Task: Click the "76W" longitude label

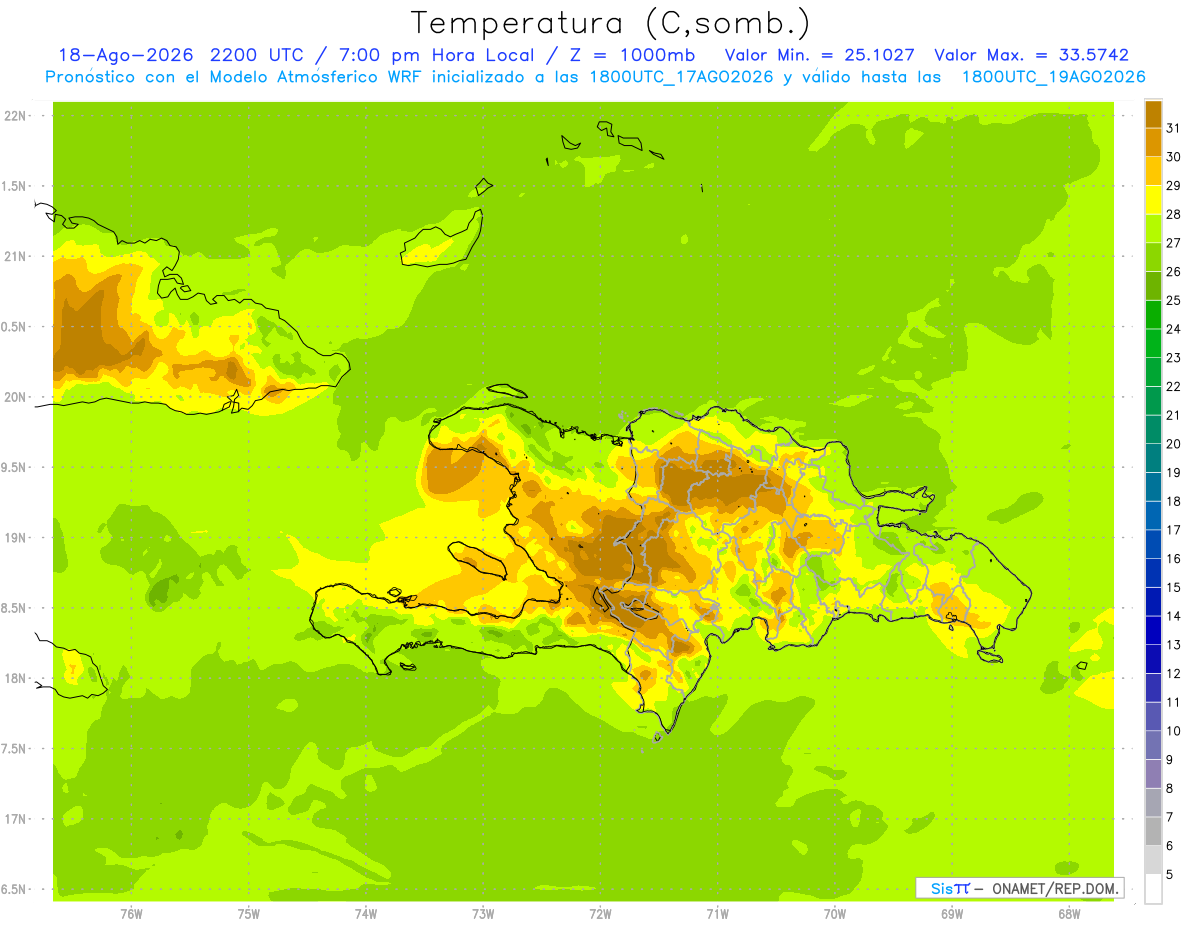Action: coord(131,914)
